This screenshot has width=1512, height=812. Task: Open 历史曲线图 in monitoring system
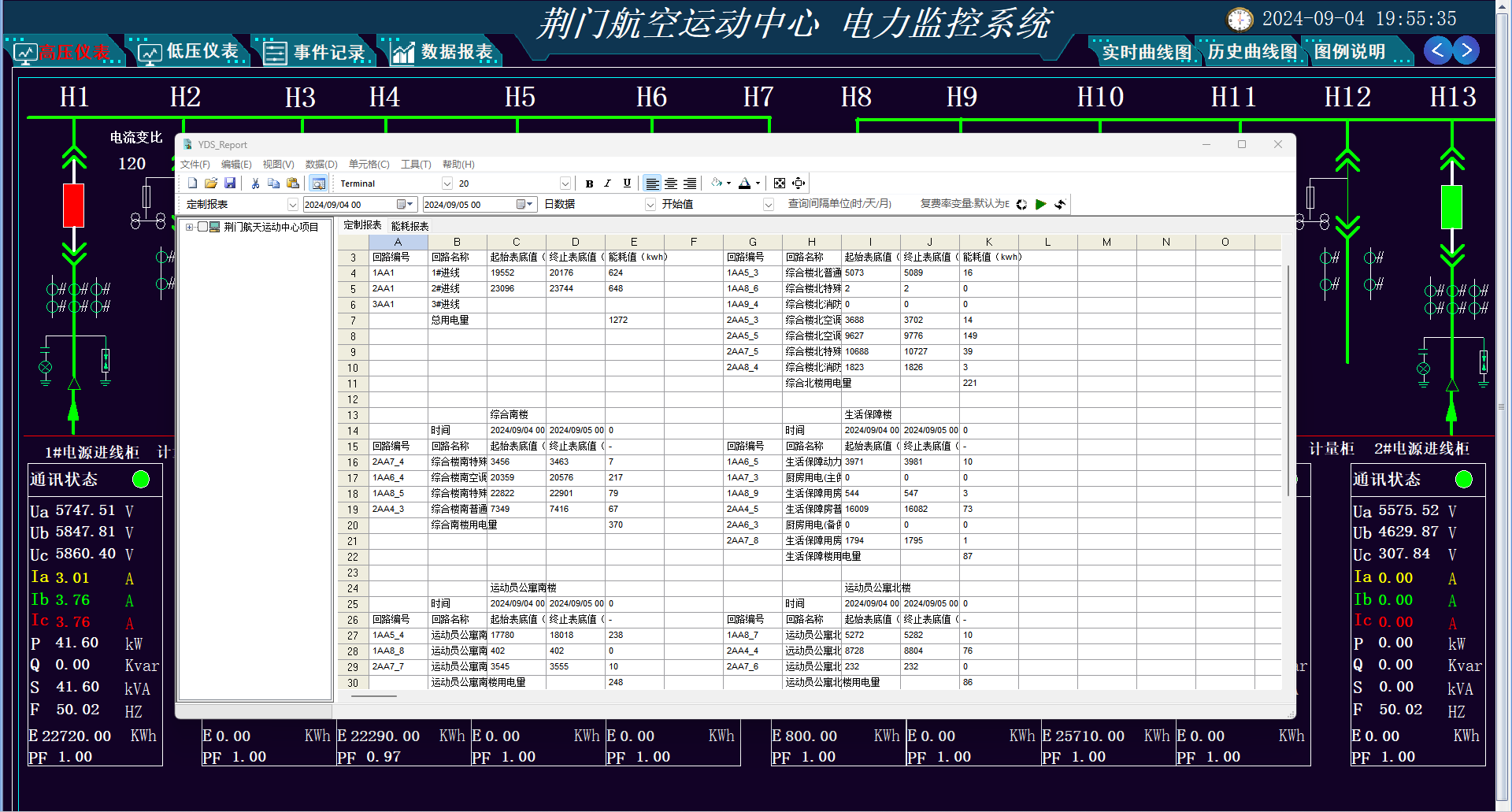tap(1252, 52)
